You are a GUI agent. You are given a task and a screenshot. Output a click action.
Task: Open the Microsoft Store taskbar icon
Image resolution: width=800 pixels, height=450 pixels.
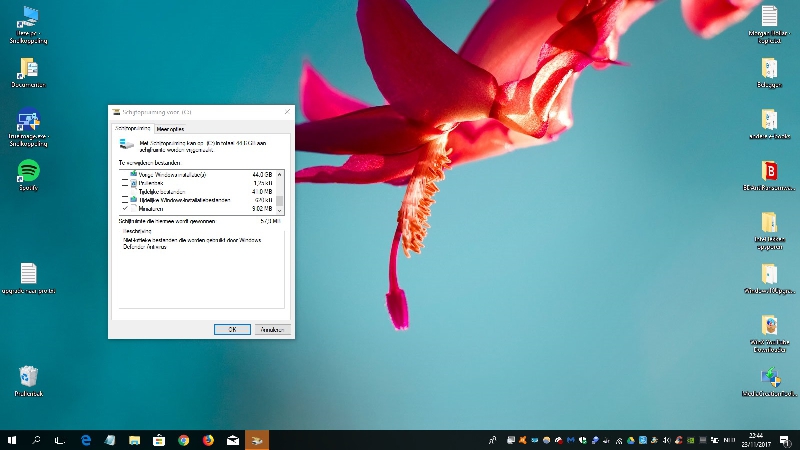pos(159,440)
